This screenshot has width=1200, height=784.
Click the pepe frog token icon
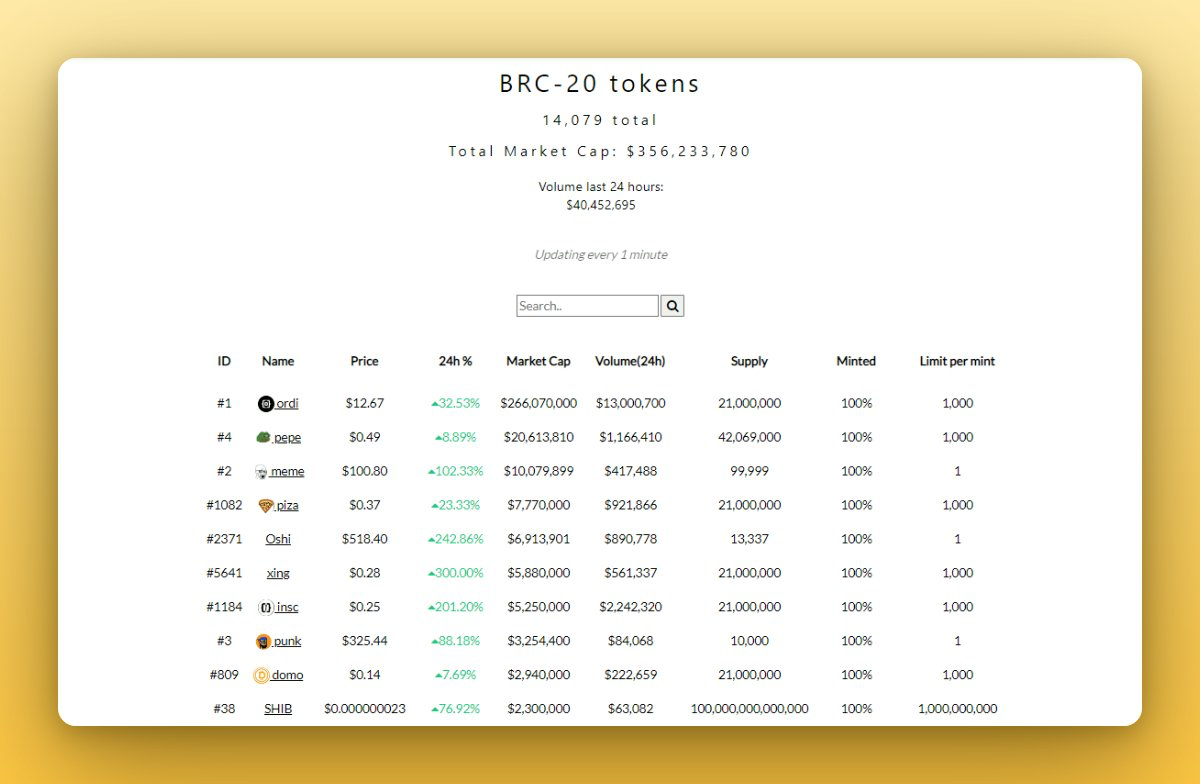262,437
